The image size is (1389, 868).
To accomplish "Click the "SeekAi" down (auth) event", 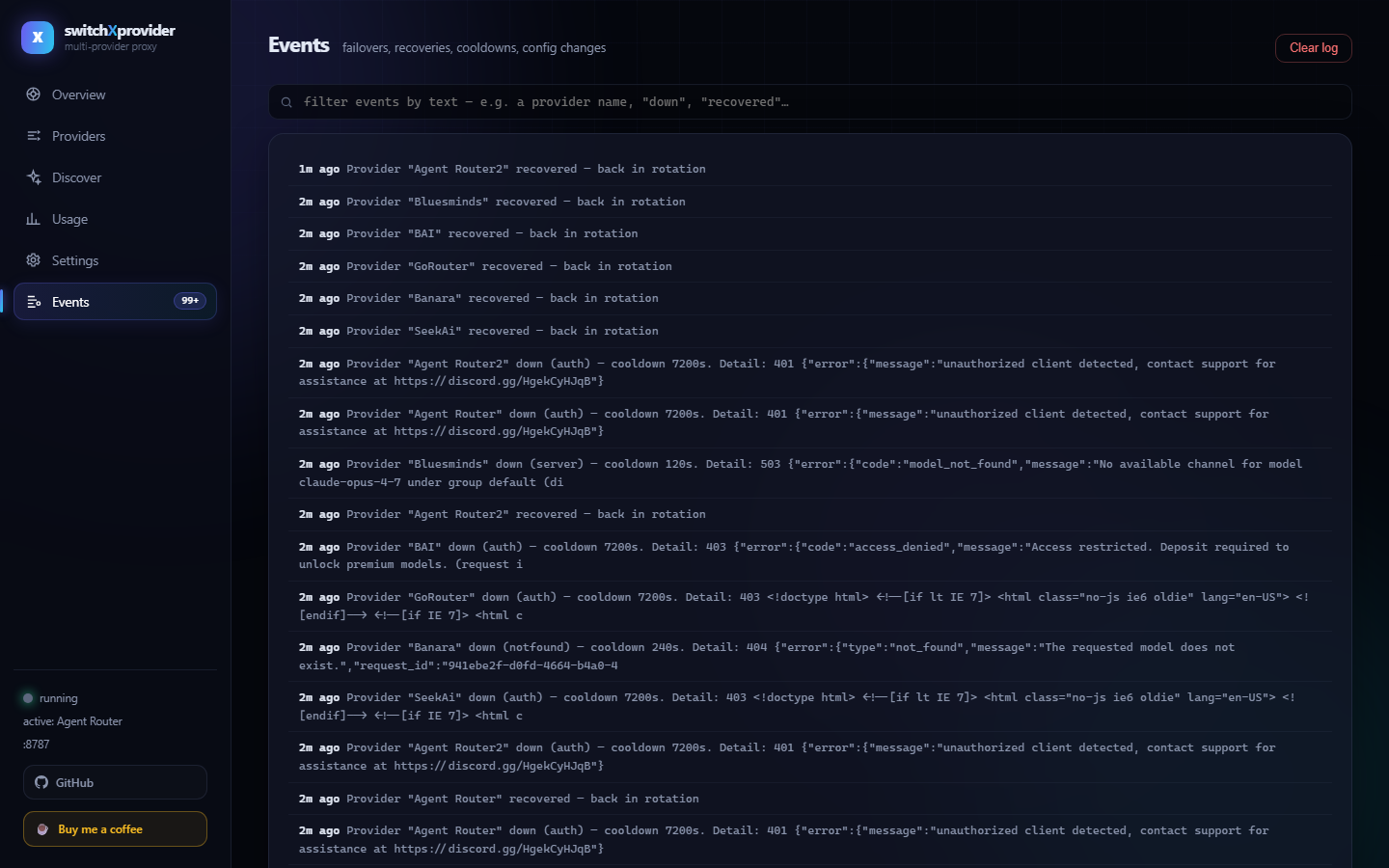I will click(x=810, y=706).
